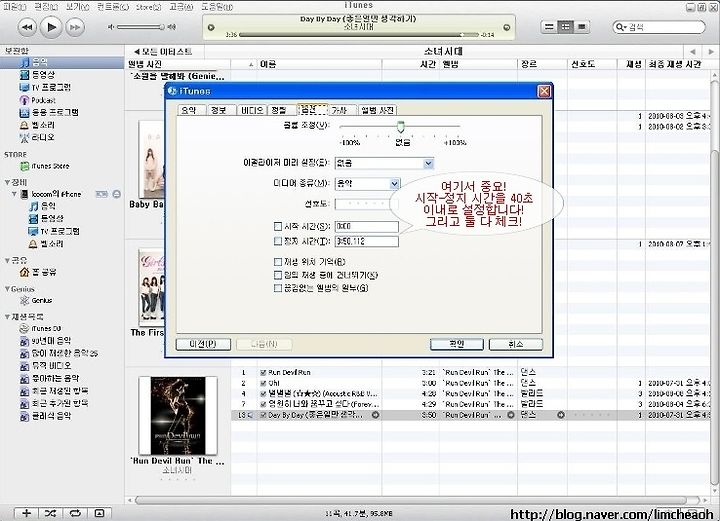Open 벨소리 (Ringtones) under the library section
This screenshot has height=521, width=720.
pos(38,125)
